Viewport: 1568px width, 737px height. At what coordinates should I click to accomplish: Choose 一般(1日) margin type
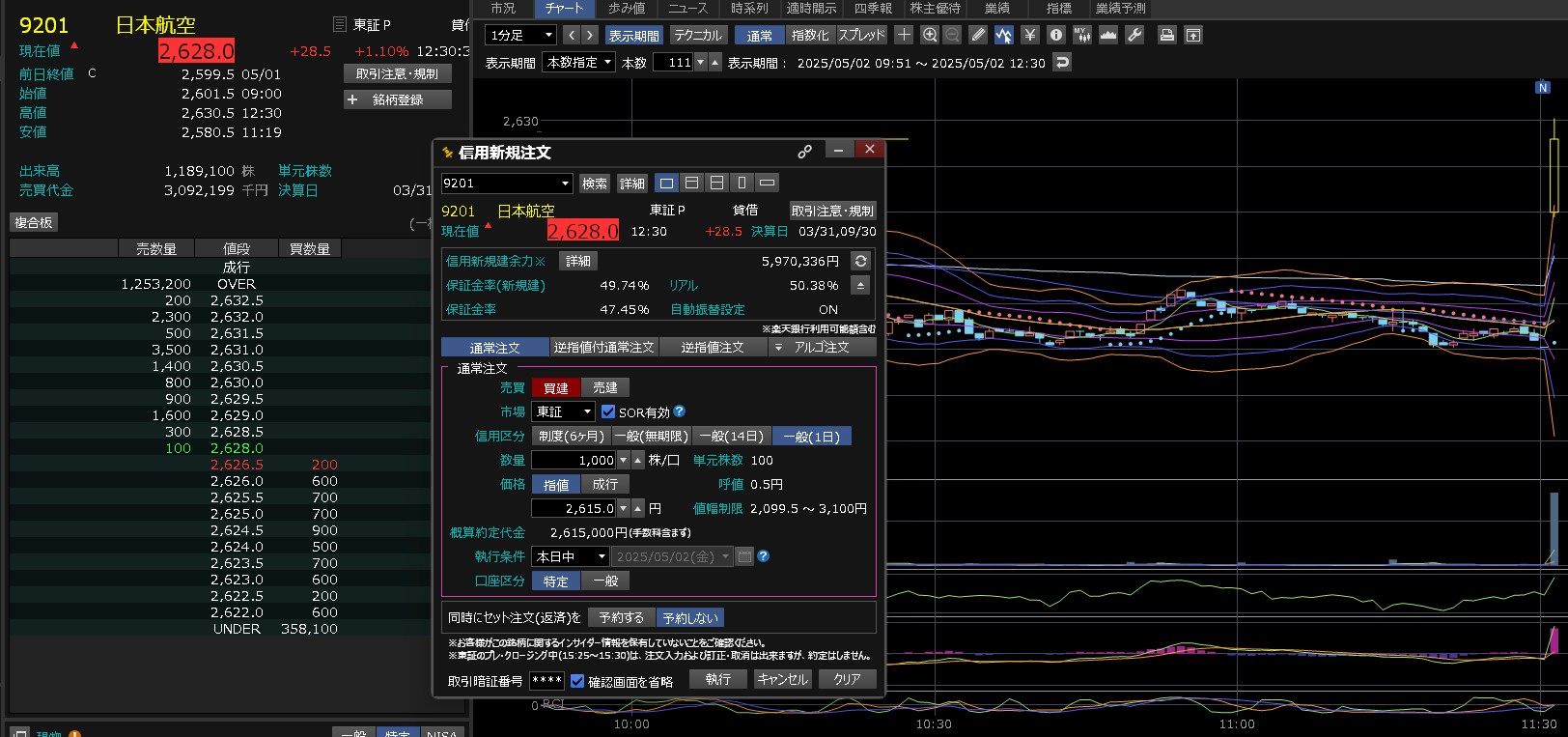tap(812, 436)
